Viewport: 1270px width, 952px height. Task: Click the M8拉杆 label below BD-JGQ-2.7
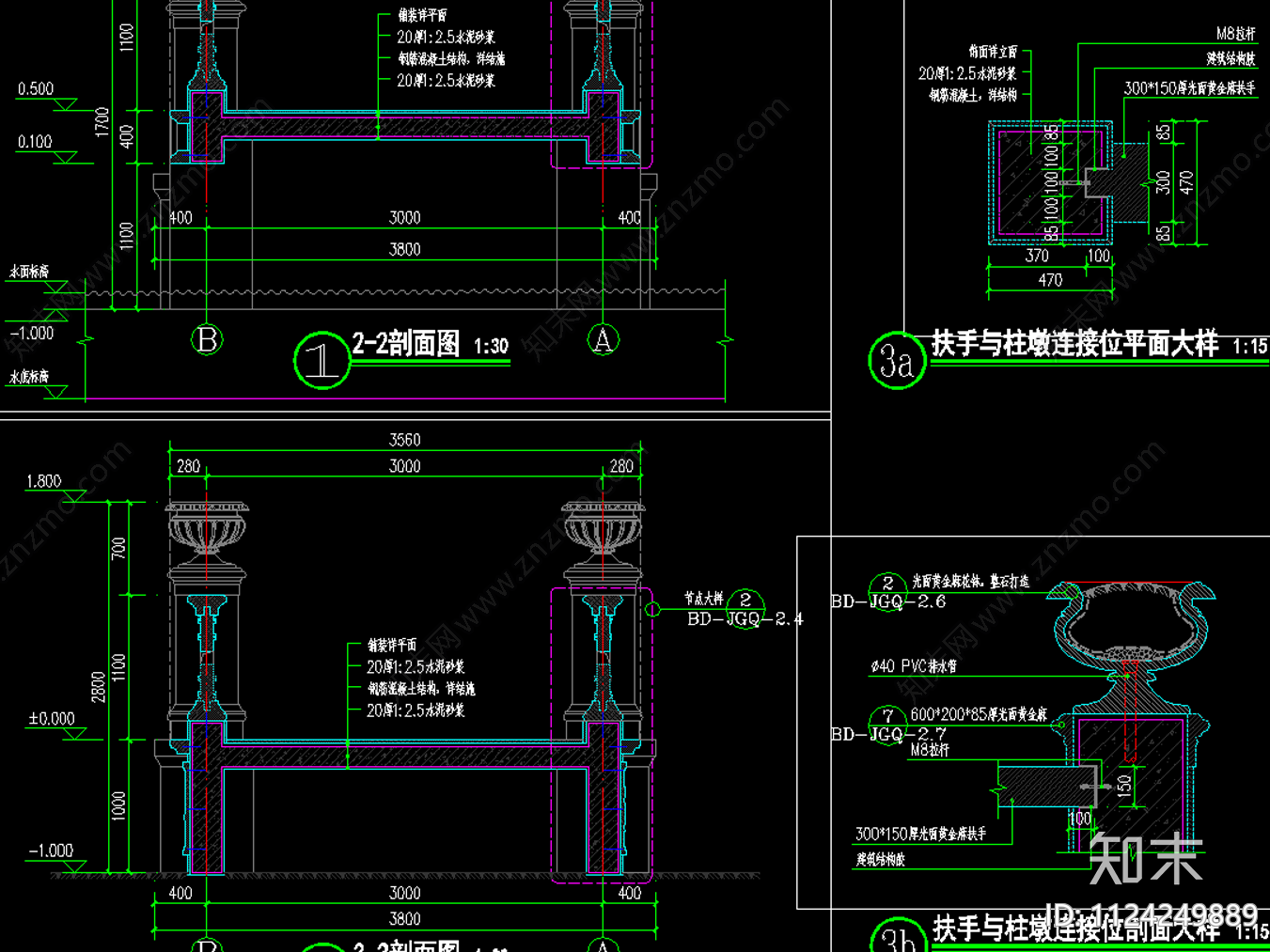930,751
